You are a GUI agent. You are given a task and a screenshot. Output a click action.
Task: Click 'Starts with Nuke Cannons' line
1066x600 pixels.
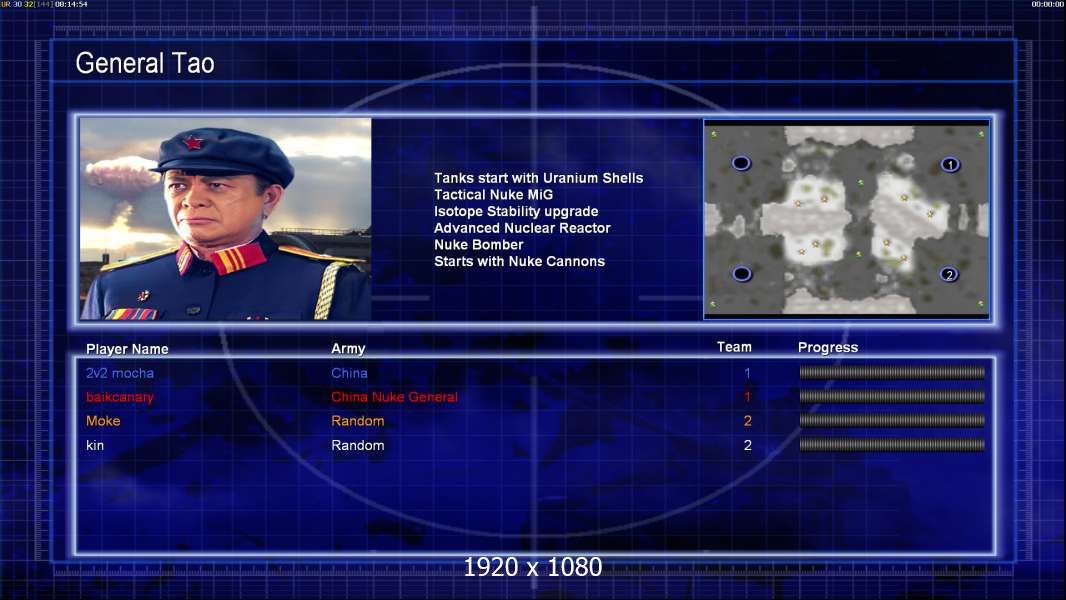coord(519,262)
